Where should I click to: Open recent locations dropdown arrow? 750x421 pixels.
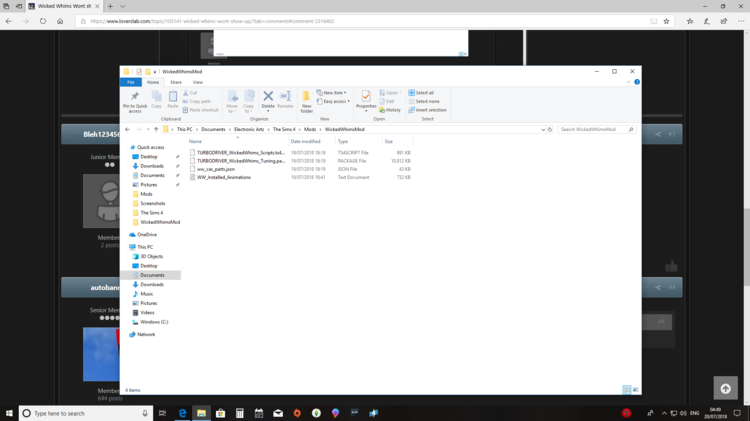148,130
